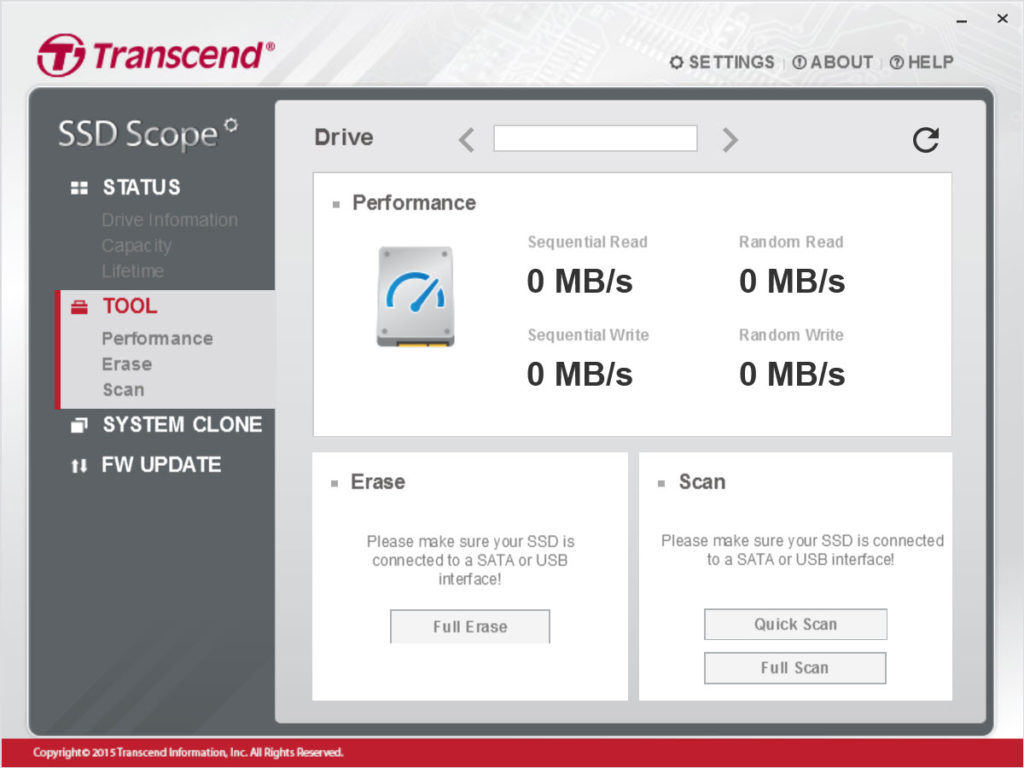Click the STATUS grid icon

tap(79, 188)
